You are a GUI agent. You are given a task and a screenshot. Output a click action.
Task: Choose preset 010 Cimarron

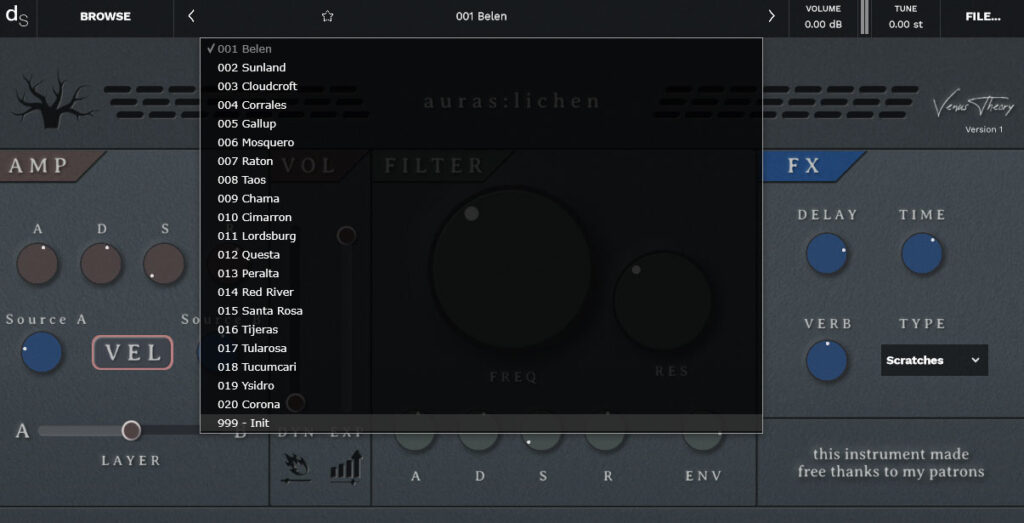coord(481,217)
